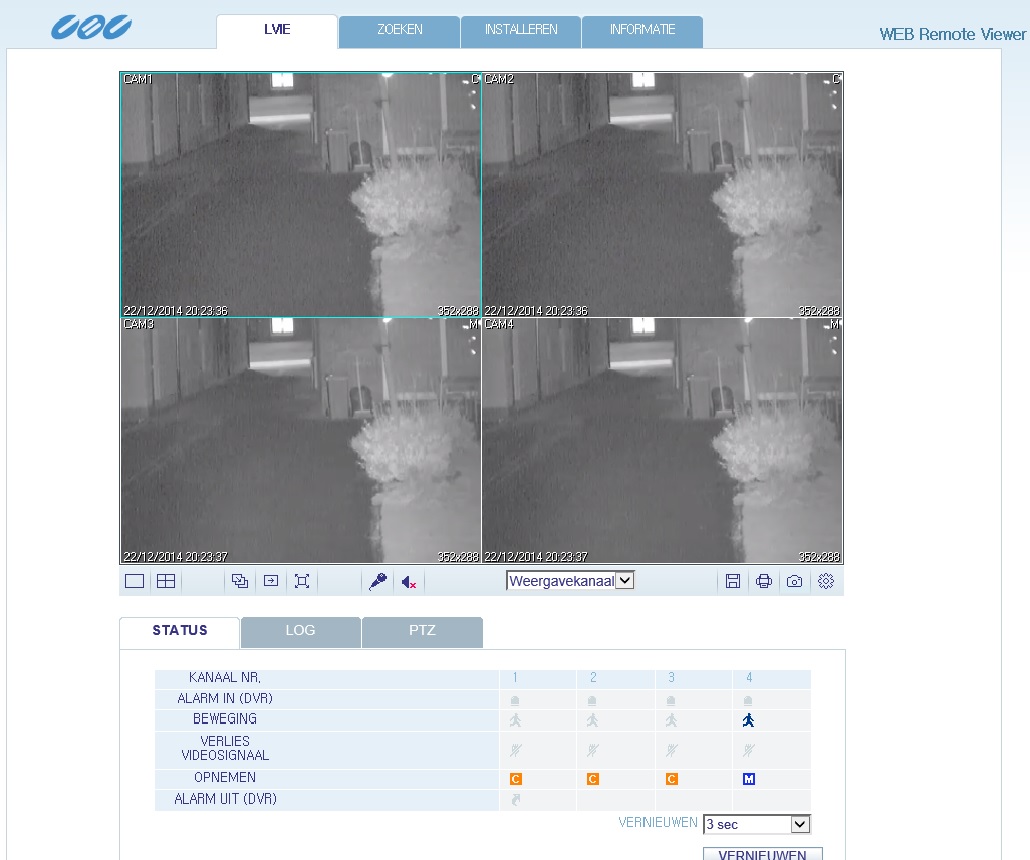Click channel 3 video loss icon
Viewport: 1030px width, 860px height.
(671, 750)
